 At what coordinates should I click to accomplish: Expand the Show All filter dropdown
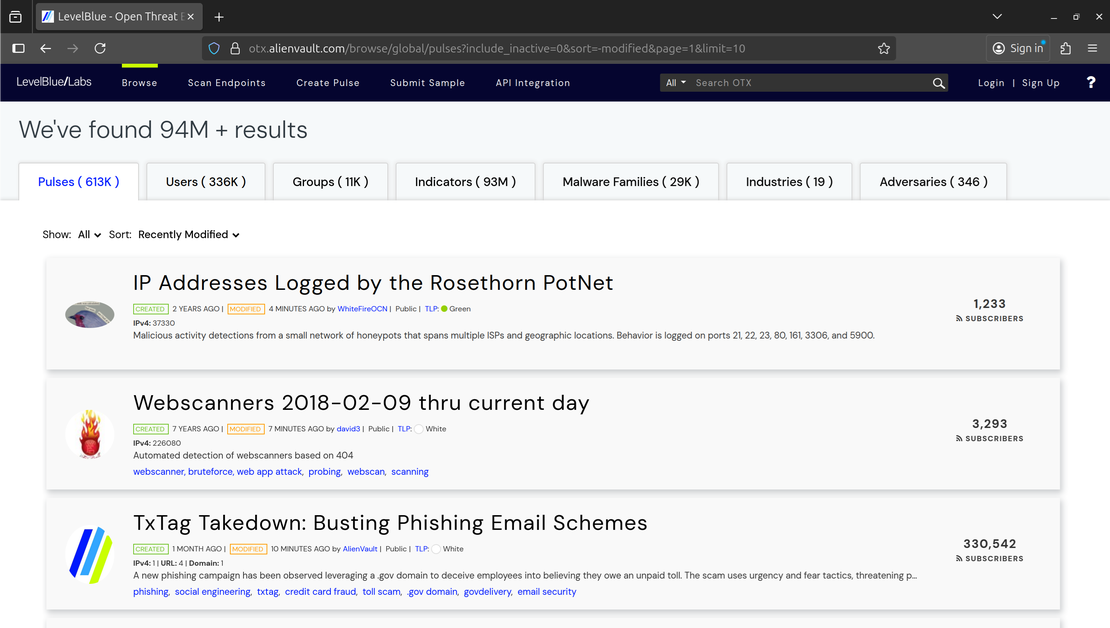(x=89, y=235)
